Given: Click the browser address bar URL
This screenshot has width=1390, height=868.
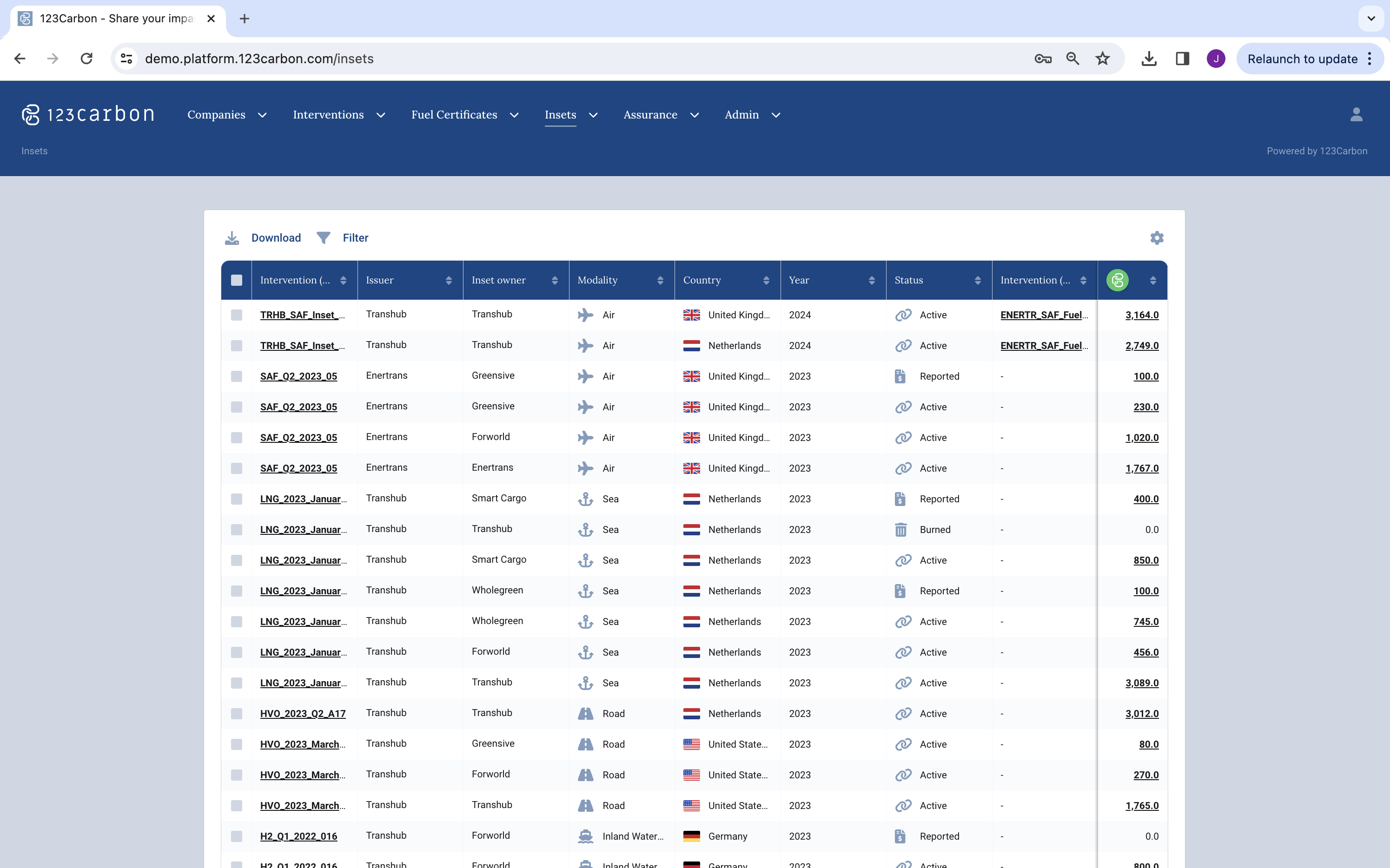Looking at the screenshot, I should tap(259, 59).
